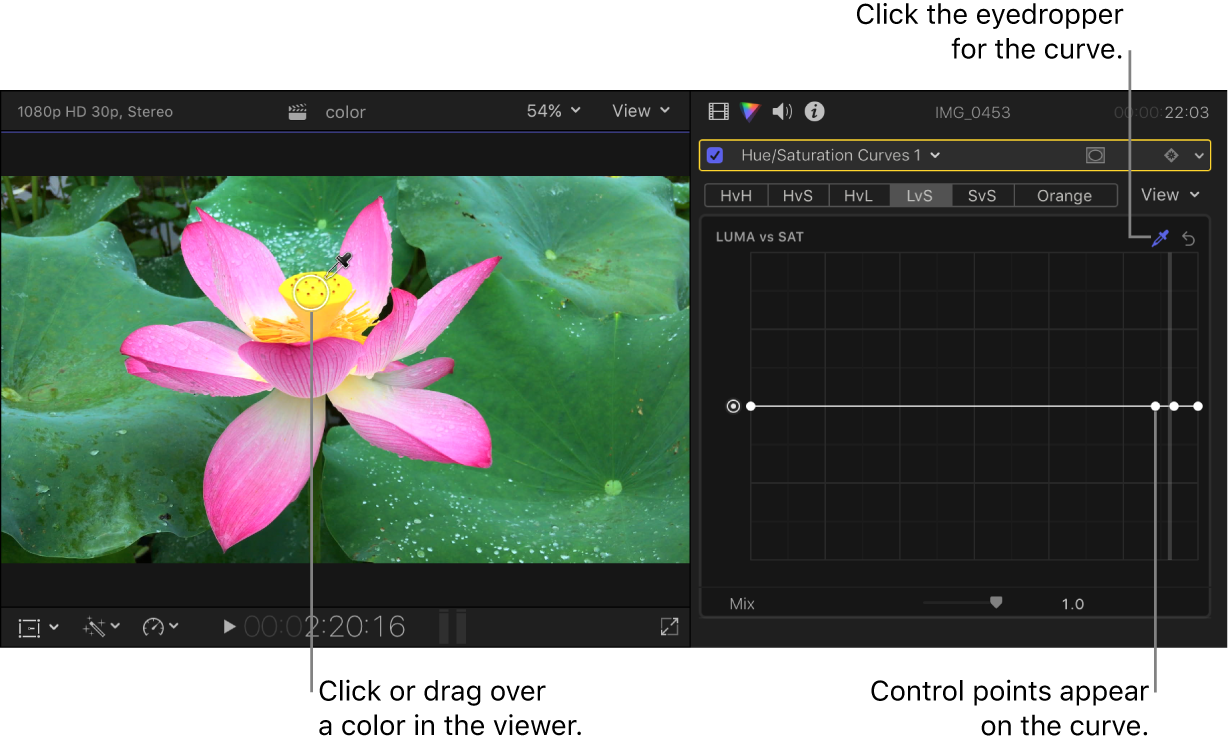Open the Enhancements magic wand menu
The width and height of the screenshot is (1230, 754).
click(100, 627)
